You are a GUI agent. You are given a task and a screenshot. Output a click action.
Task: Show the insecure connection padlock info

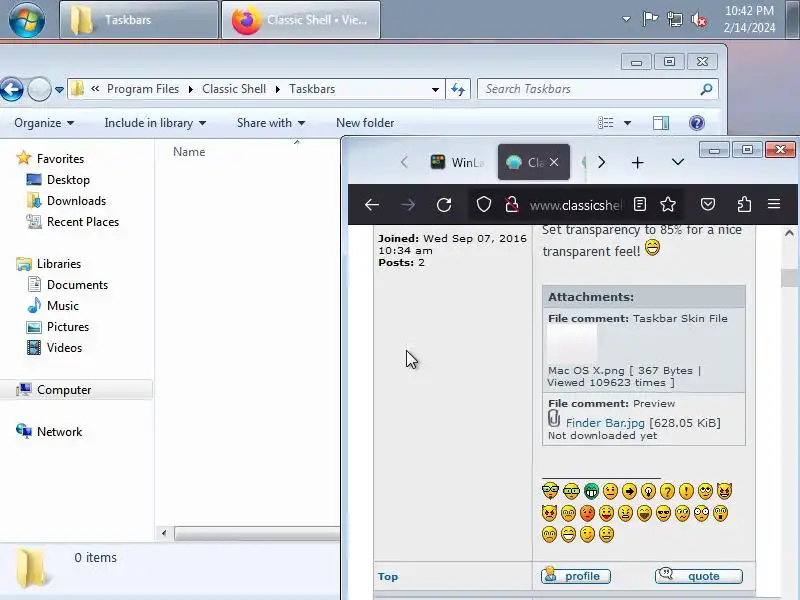[512, 205]
